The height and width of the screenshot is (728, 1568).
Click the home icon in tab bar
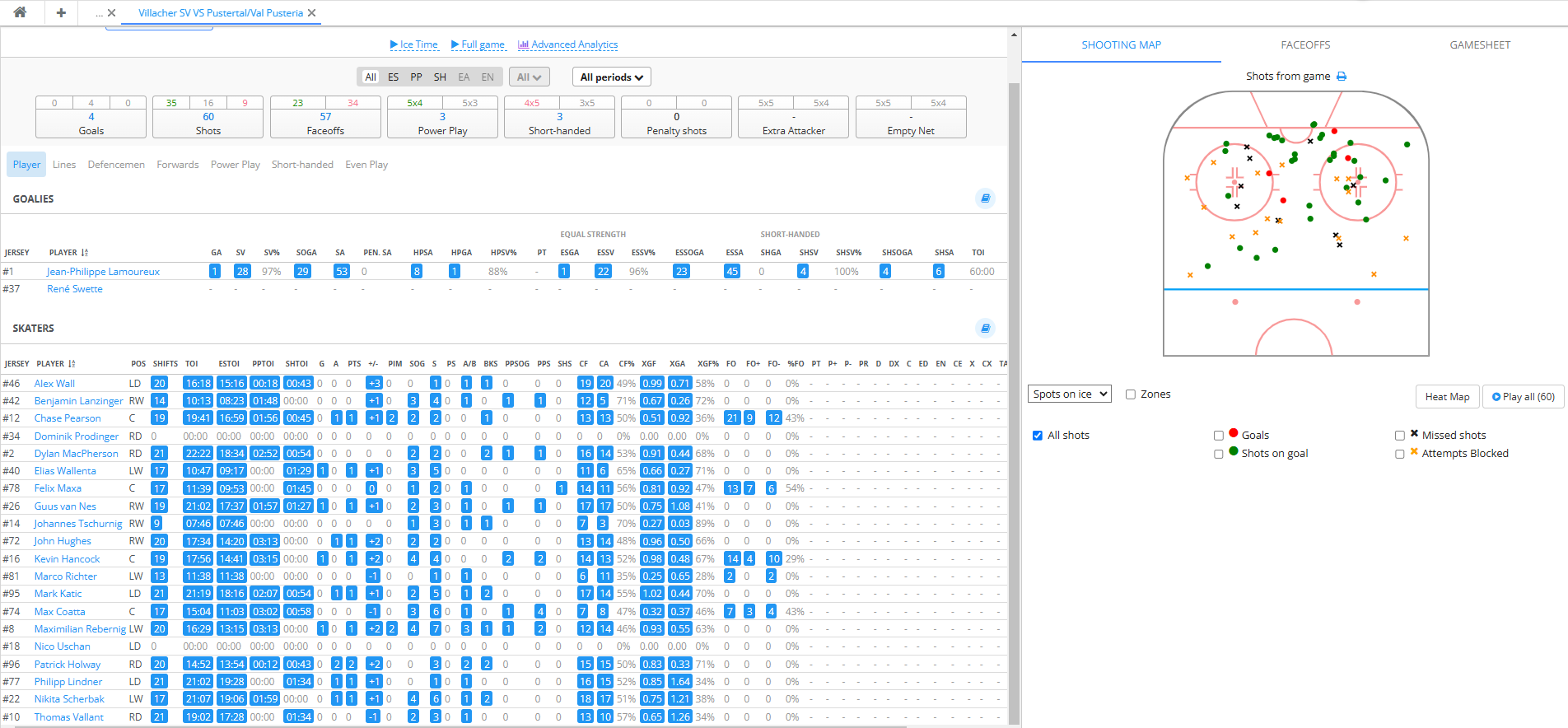pos(20,12)
